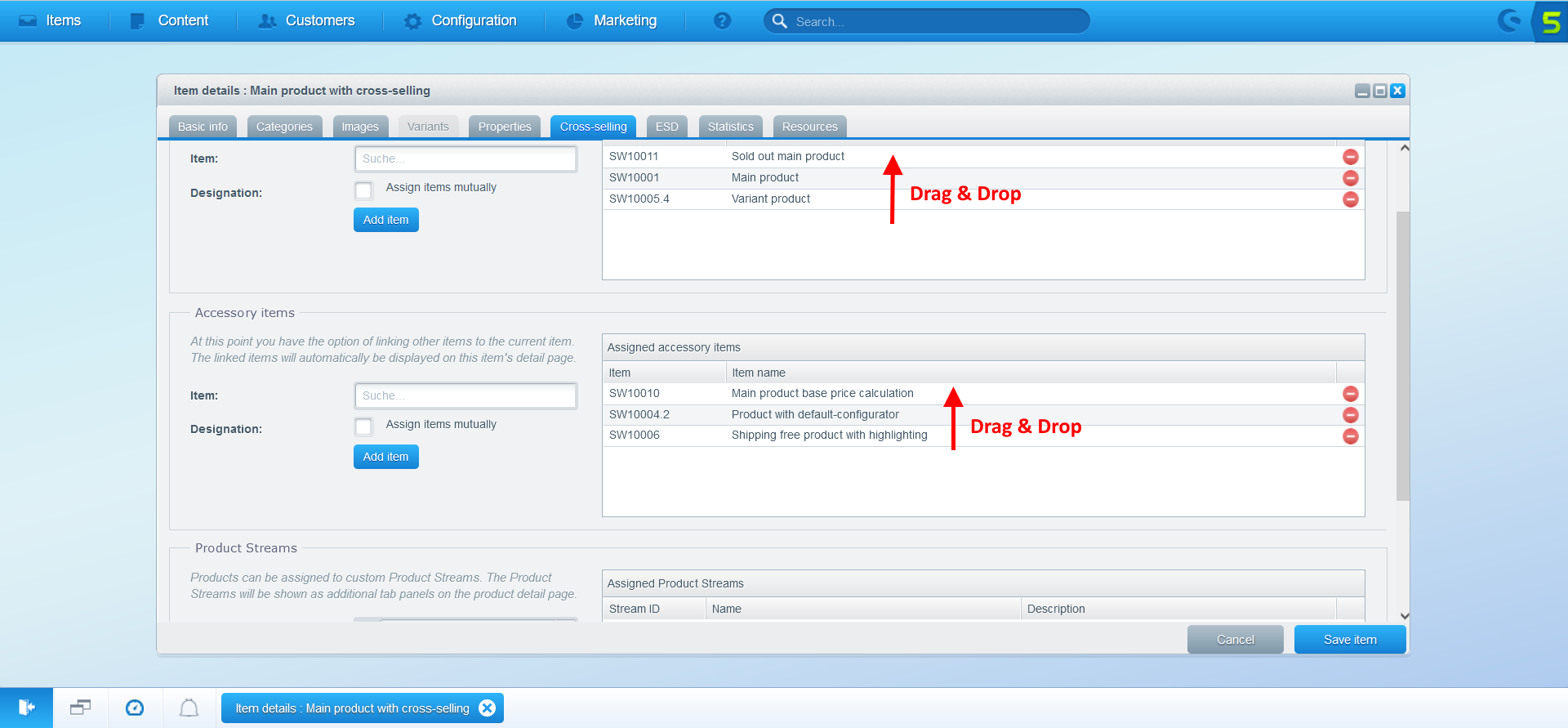This screenshot has width=1568, height=728.
Task: Click the notifications bell in the taskbar
Action: coord(189,708)
